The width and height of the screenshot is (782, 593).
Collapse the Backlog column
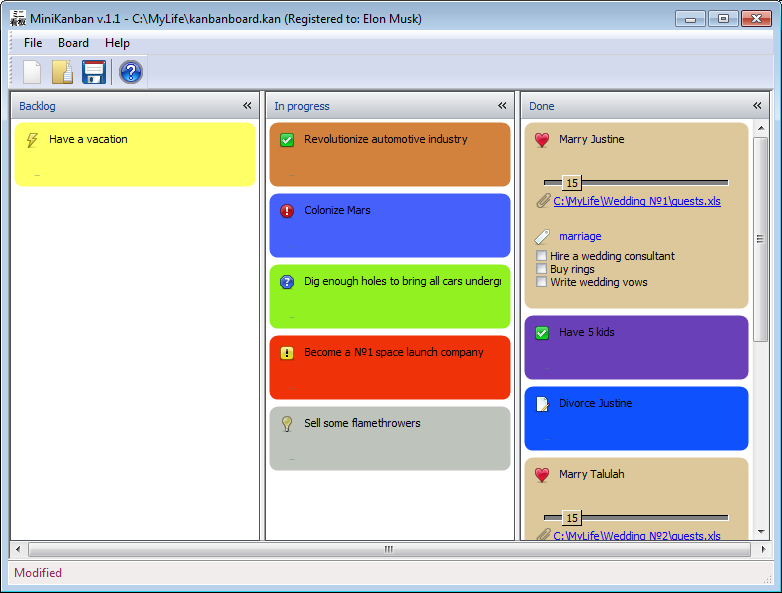click(247, 106)
